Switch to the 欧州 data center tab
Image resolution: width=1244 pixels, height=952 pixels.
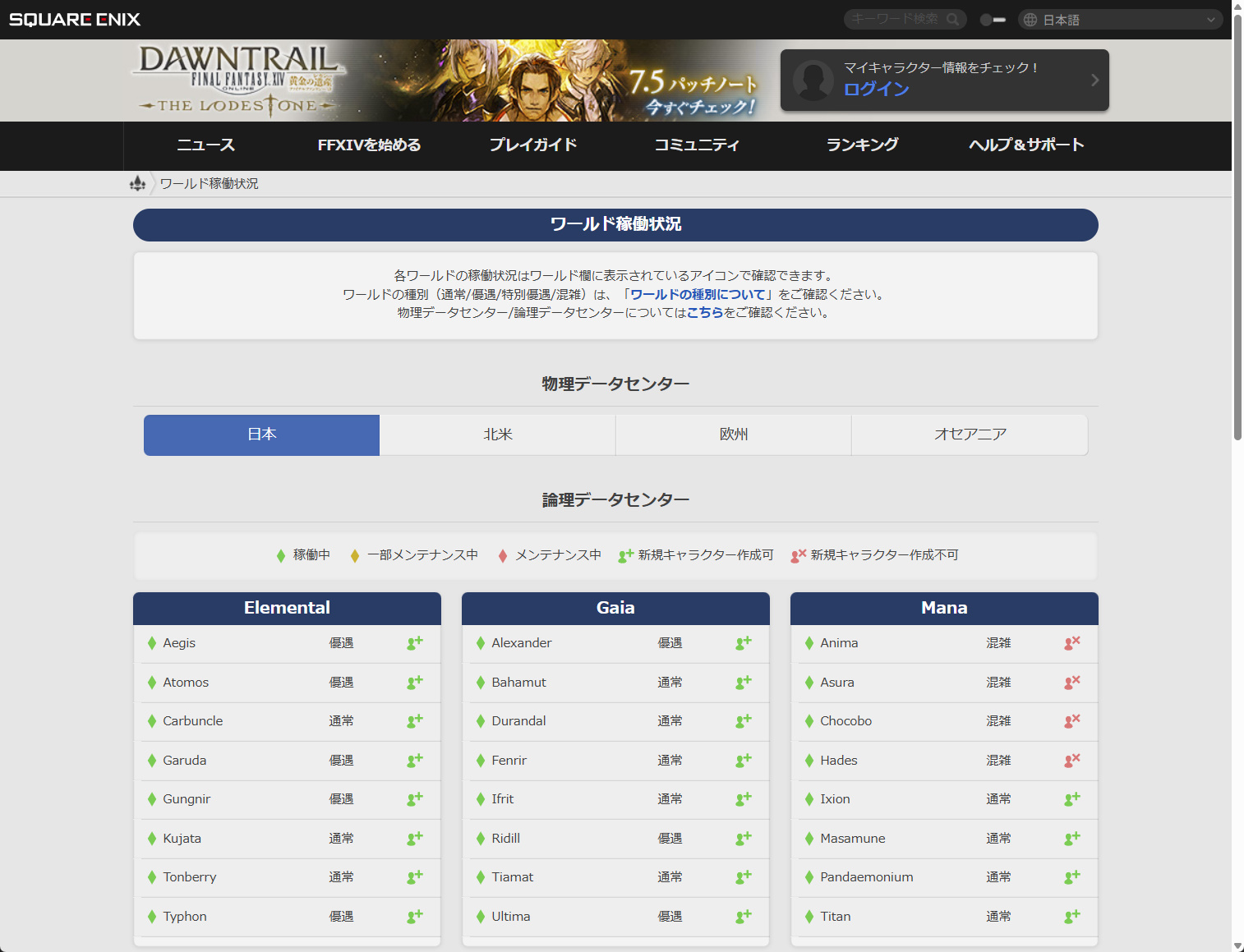pos(734,435)
